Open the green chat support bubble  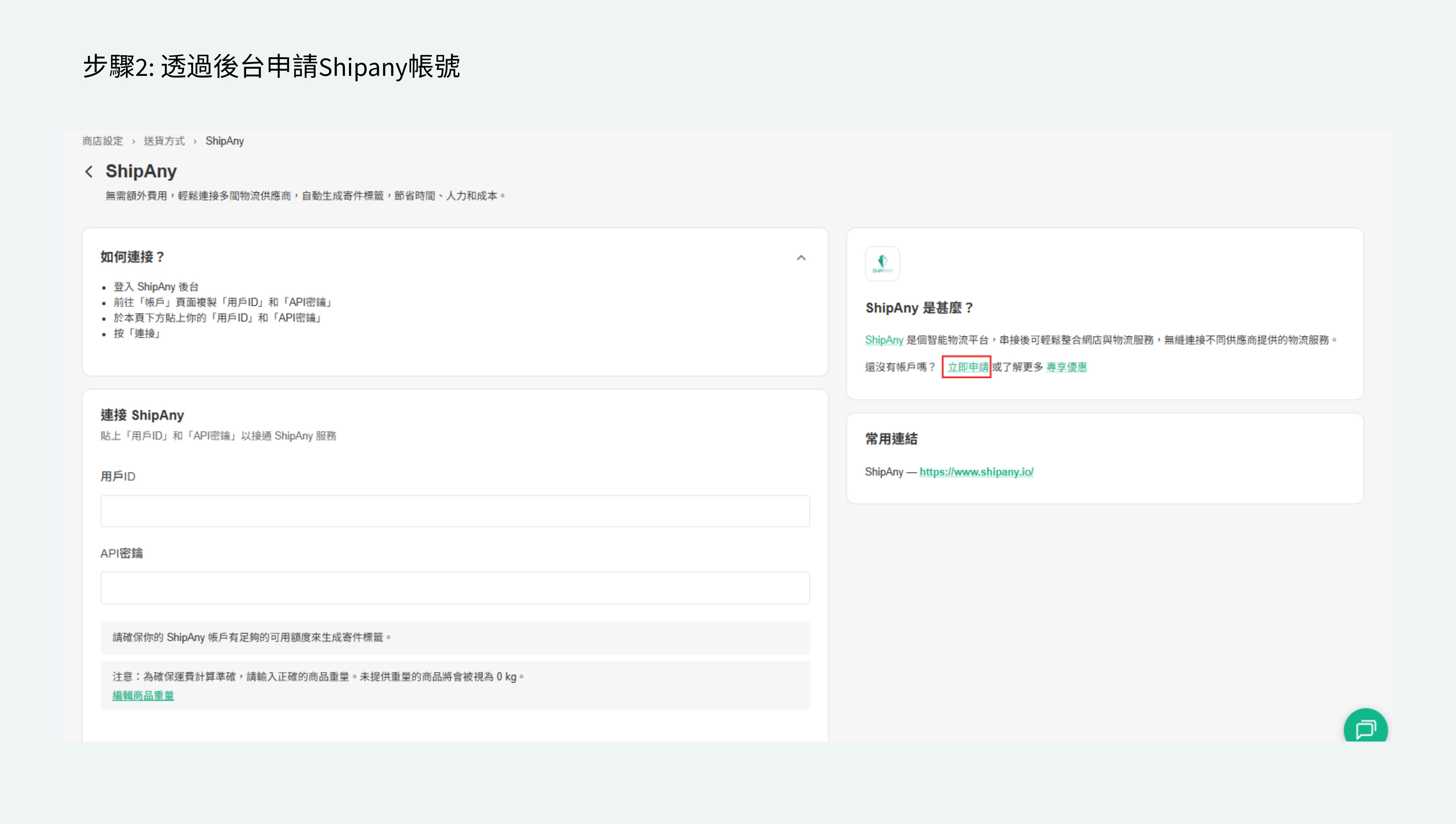click(x=1365, y=728)
